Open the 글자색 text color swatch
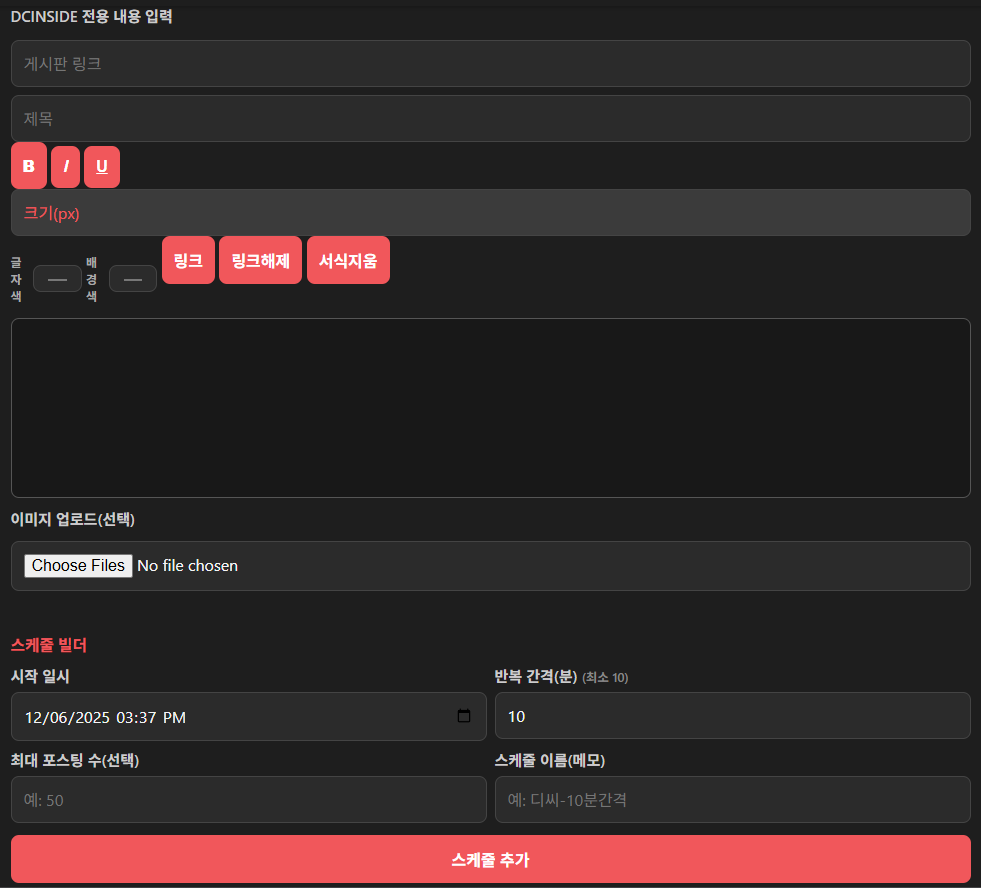The width and height of the screenshot is (981, 888). 57,279
